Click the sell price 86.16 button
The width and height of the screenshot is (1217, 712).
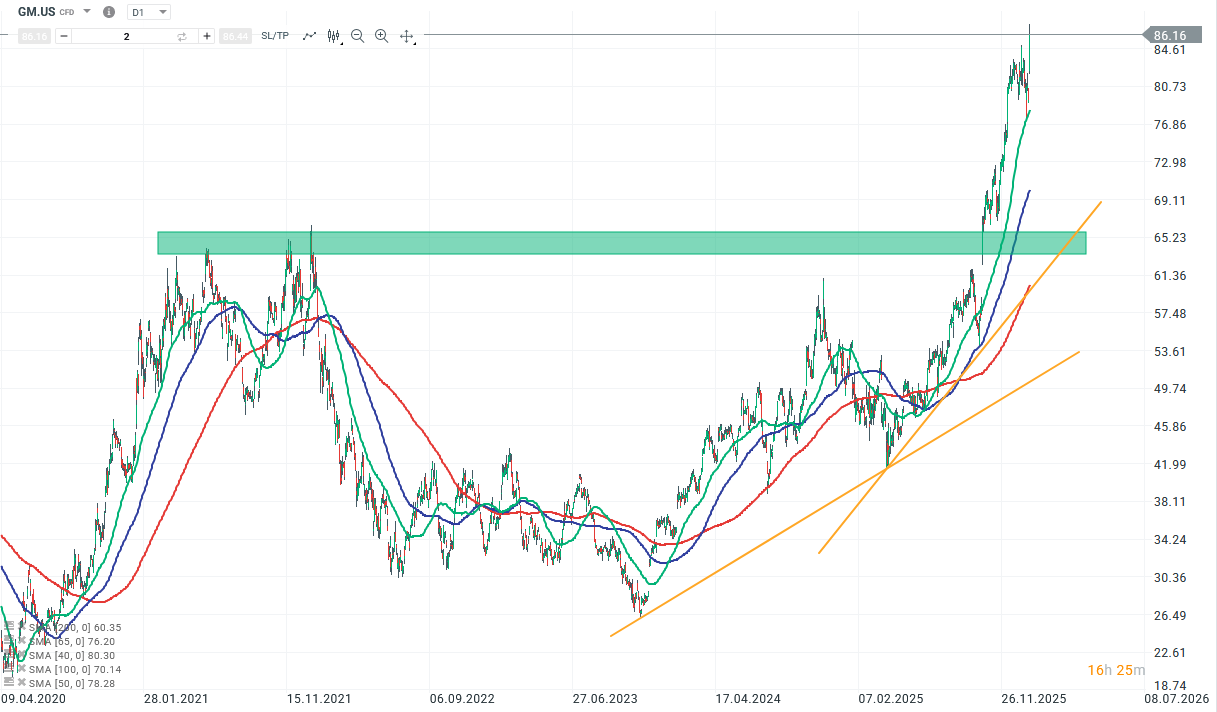coord(33,35)
